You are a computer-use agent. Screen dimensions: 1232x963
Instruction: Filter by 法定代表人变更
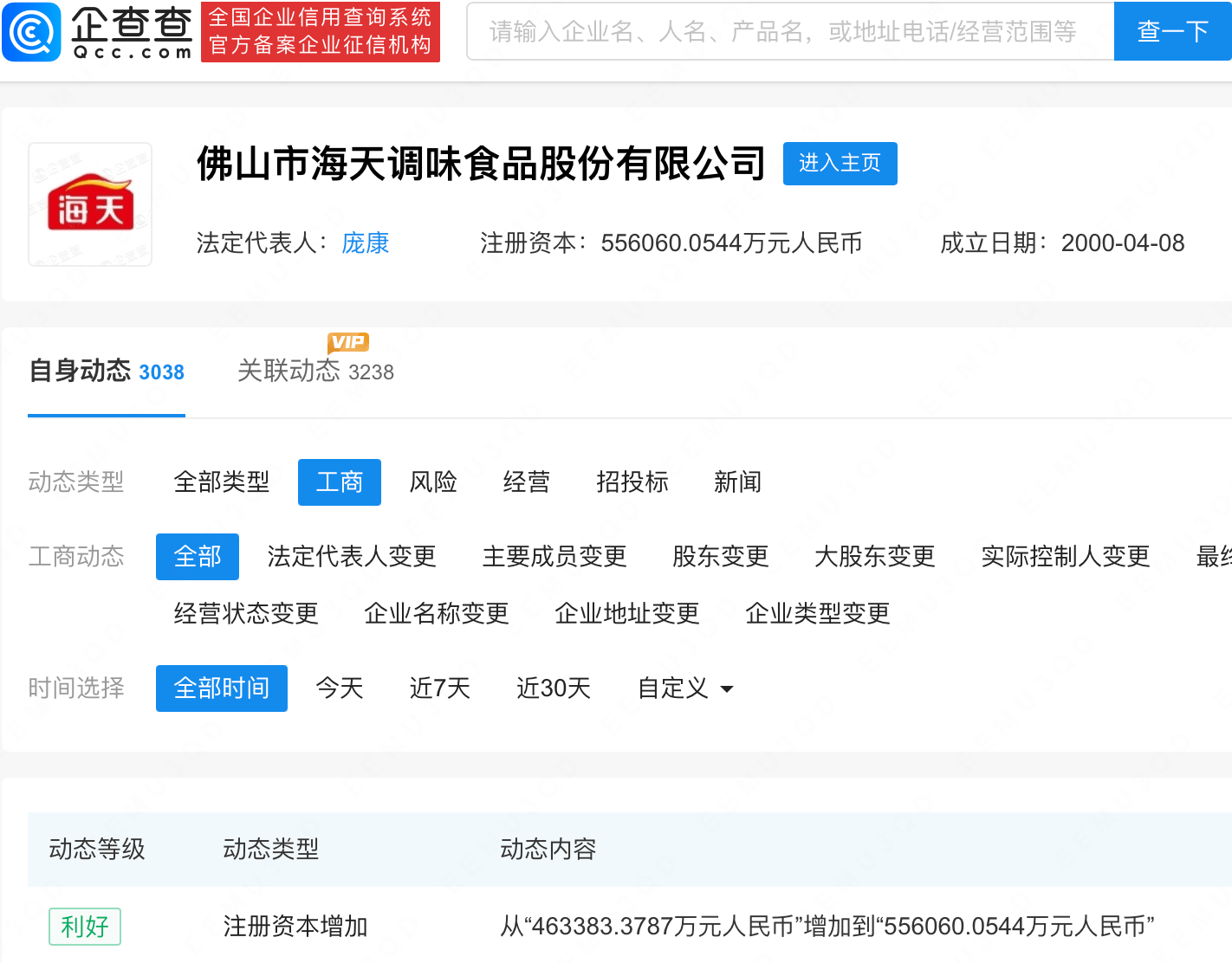click(351, 557)
